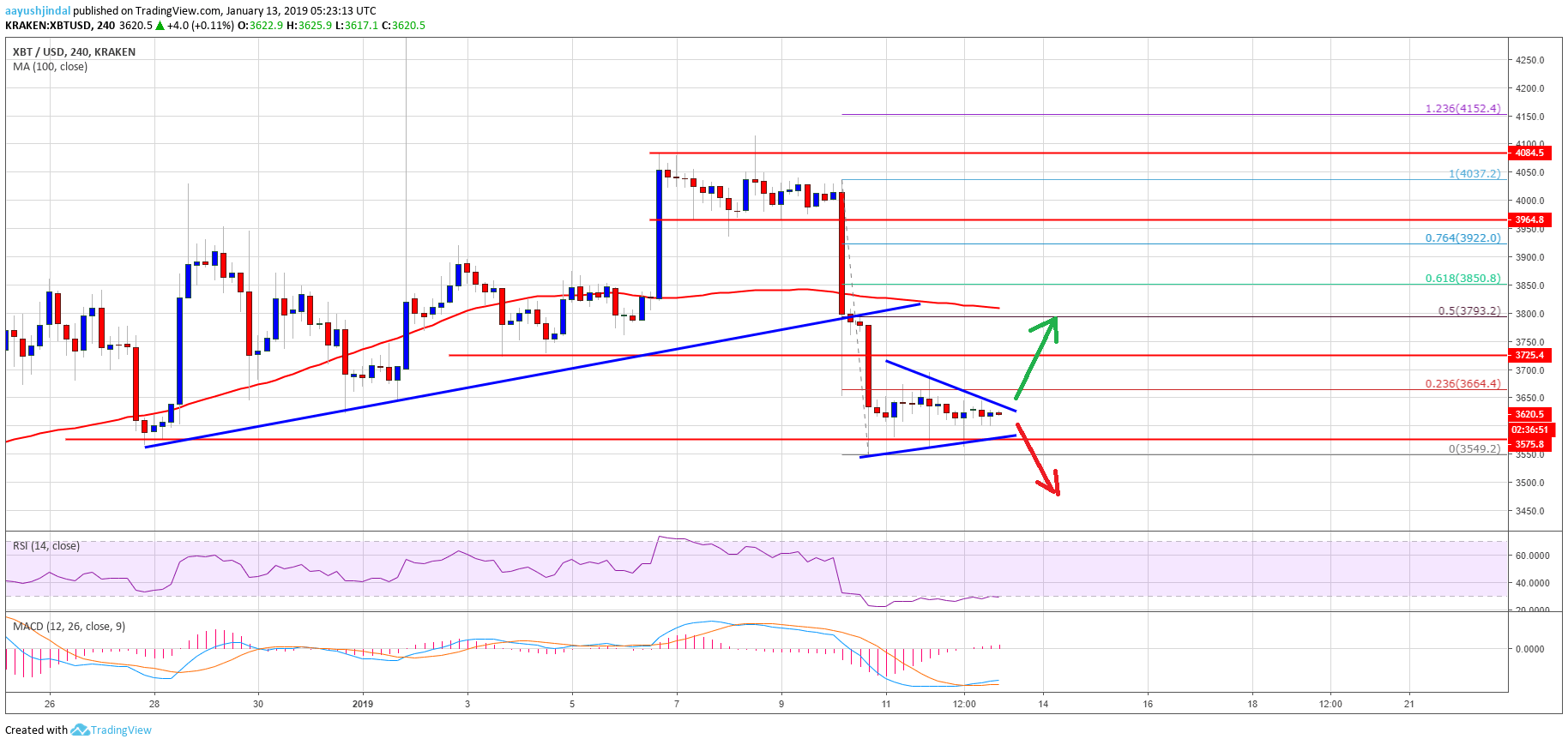The height and width of the screenshot is (745, 1568).
Task: Open the aayushjindal author profile link
Action: click(x=38, y=11)
